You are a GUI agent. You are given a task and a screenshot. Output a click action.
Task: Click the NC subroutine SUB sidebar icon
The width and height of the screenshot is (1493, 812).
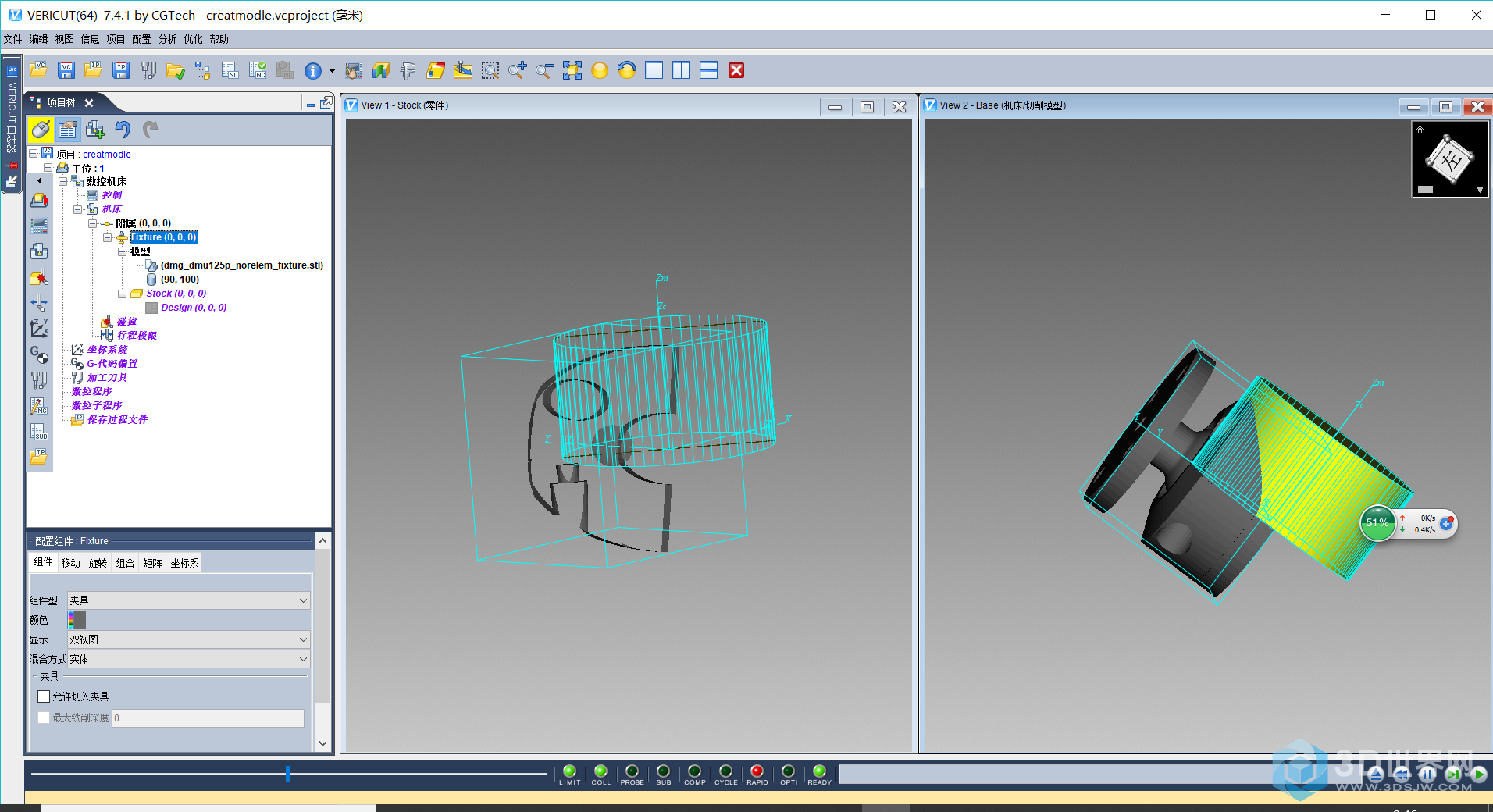tap(39, 431)
